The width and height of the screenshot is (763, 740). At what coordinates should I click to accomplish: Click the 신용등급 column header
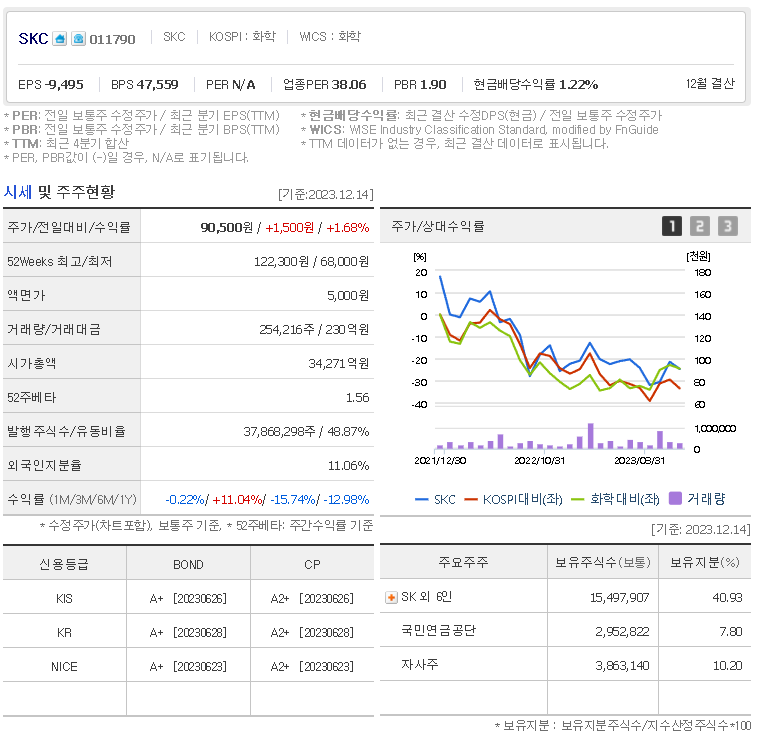click(x=64, y=564)
